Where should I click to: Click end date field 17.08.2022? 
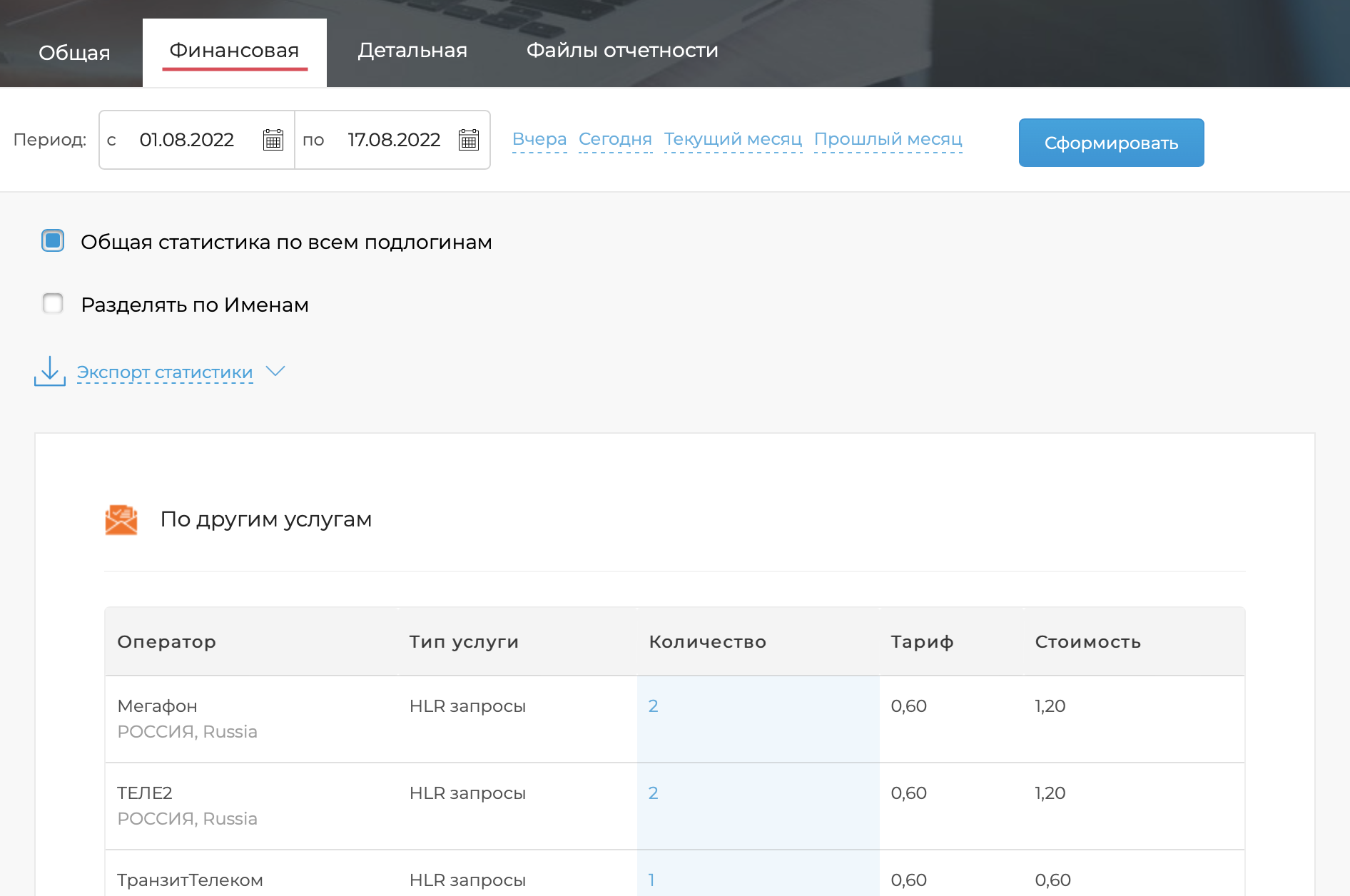pyautogui.click(x=394, y=140)
